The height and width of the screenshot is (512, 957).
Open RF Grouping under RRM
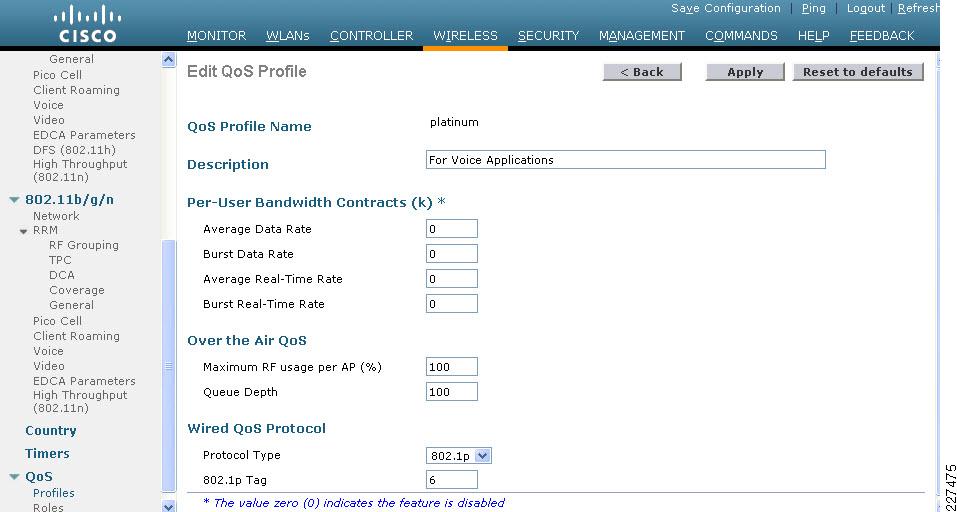[x=84, y=245]
